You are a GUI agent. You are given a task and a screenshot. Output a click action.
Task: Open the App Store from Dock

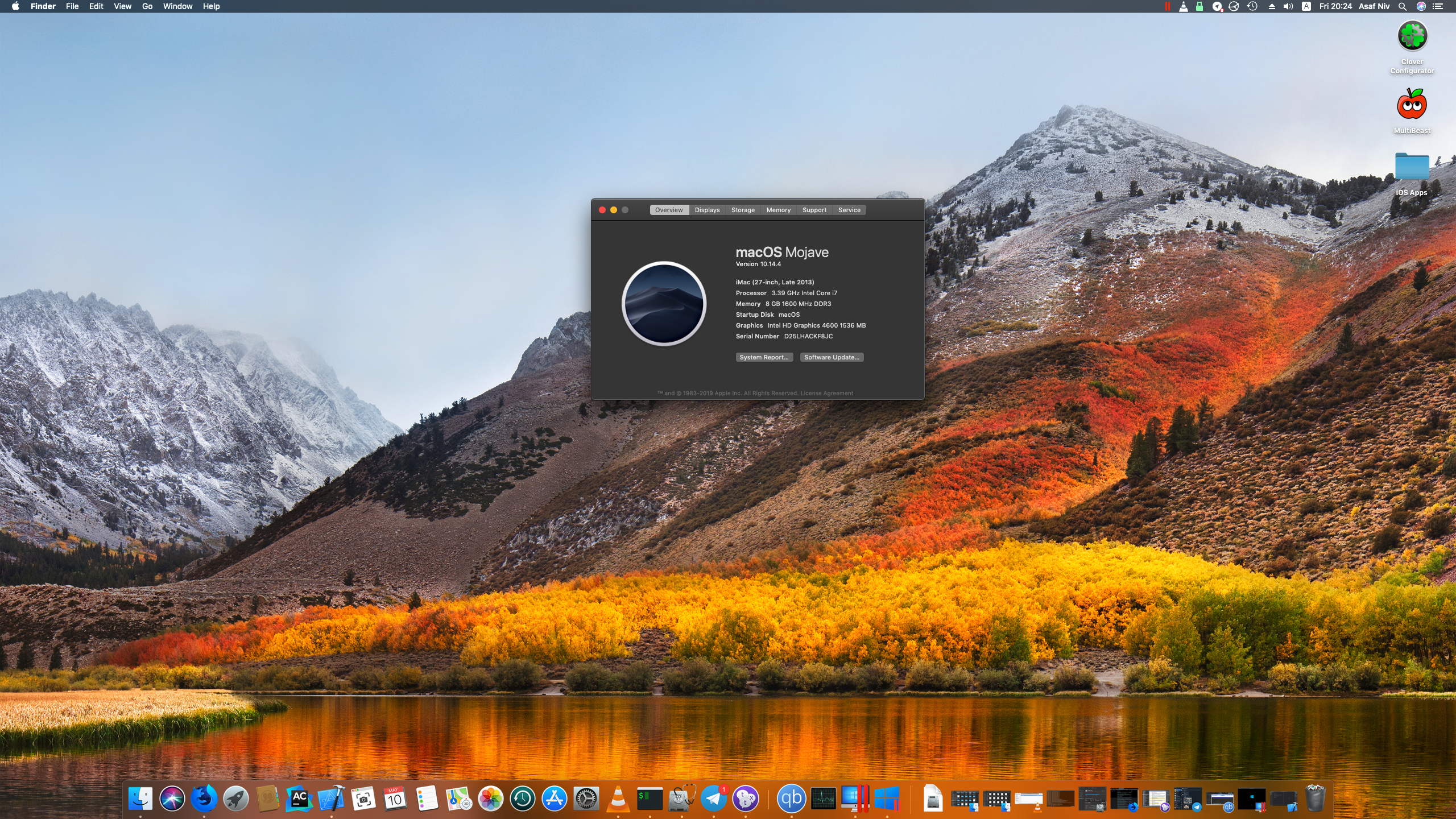555,799
